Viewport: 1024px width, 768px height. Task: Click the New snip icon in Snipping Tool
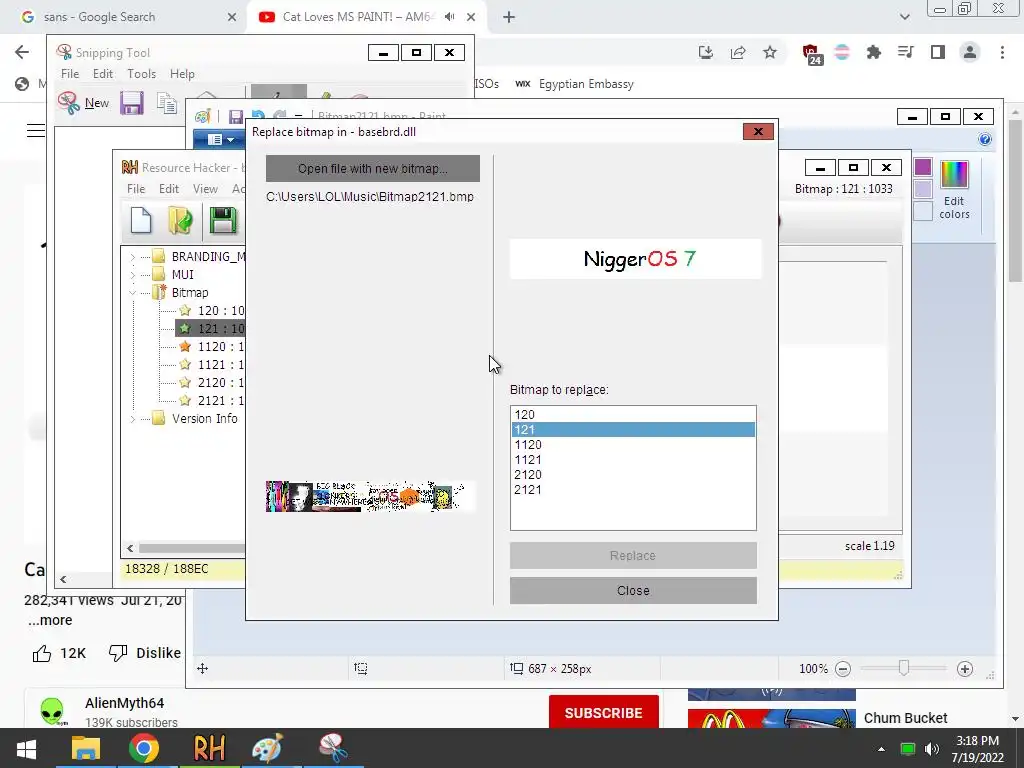pos(69,103)
